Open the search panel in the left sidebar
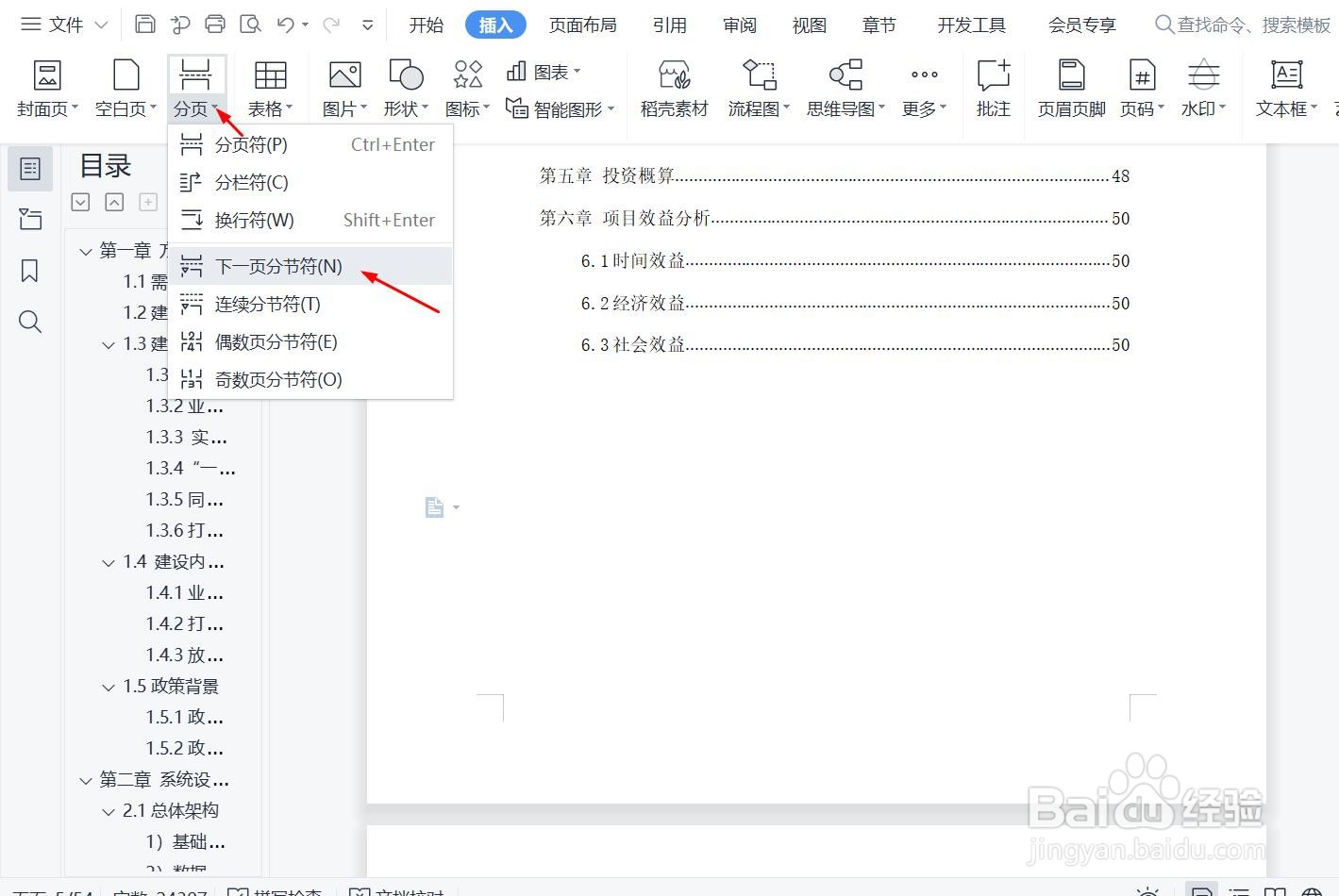1339x896 pixels. click(29, 322)
